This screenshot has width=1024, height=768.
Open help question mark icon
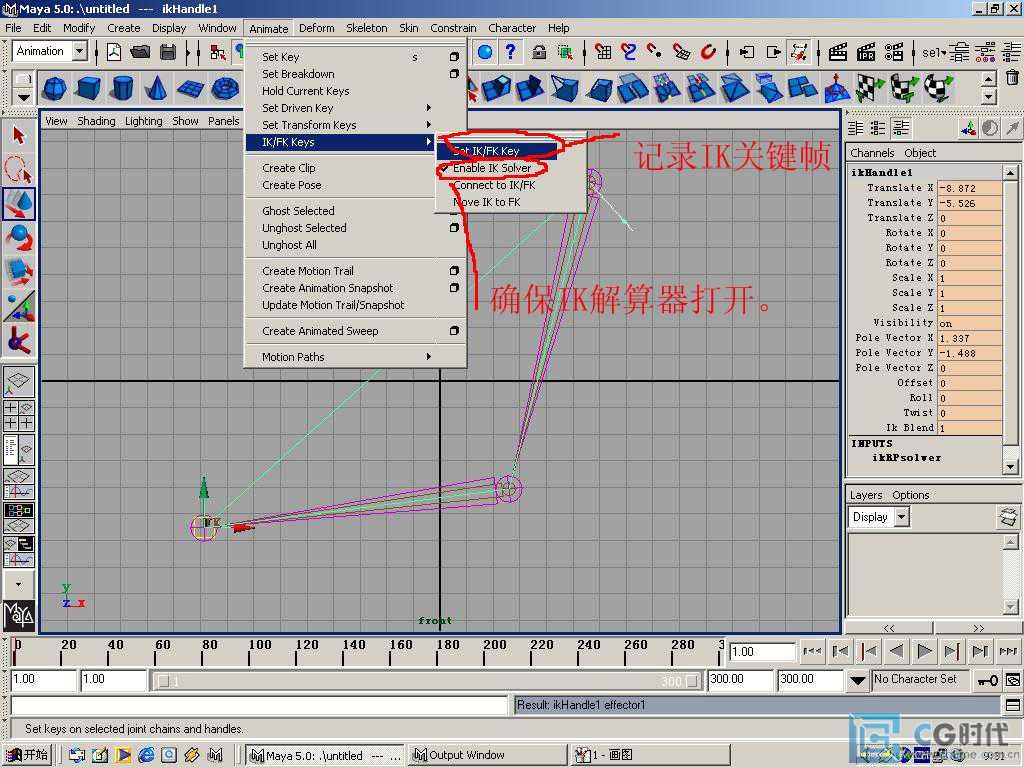click(511, 52)
